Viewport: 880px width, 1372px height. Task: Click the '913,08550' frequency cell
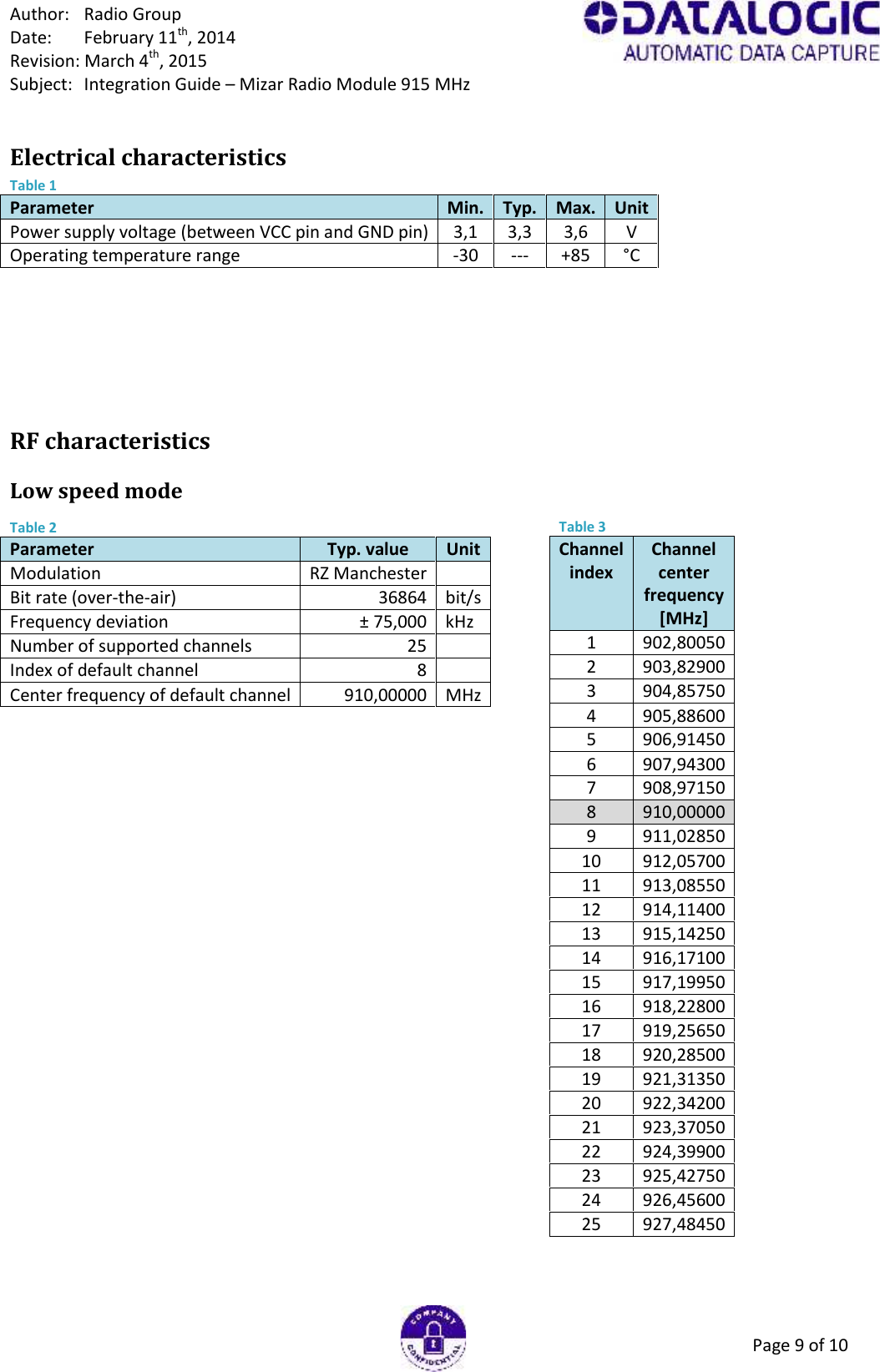click(x=684, y=885)
